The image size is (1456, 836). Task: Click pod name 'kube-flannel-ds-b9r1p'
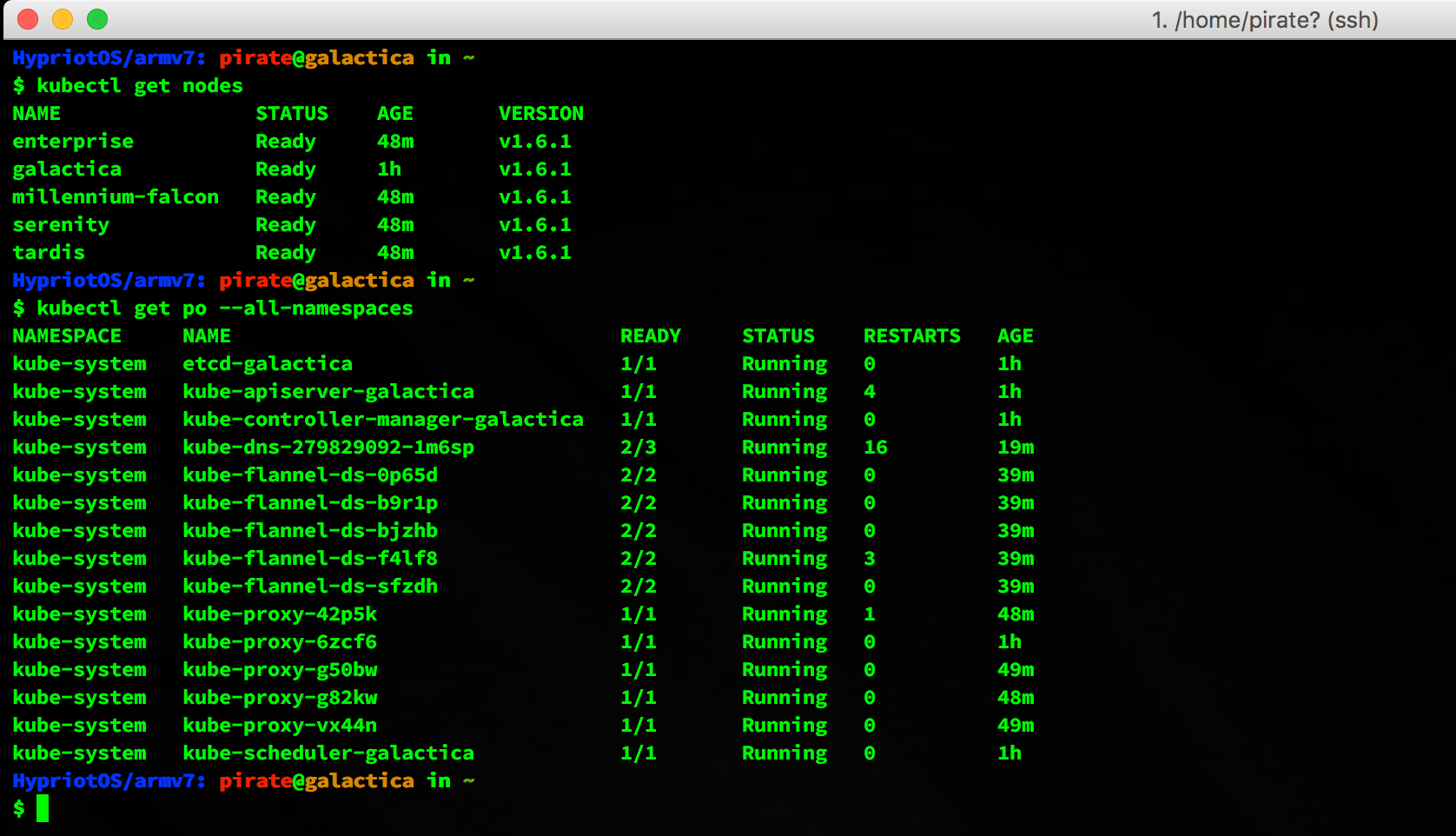tap(310, 503)
